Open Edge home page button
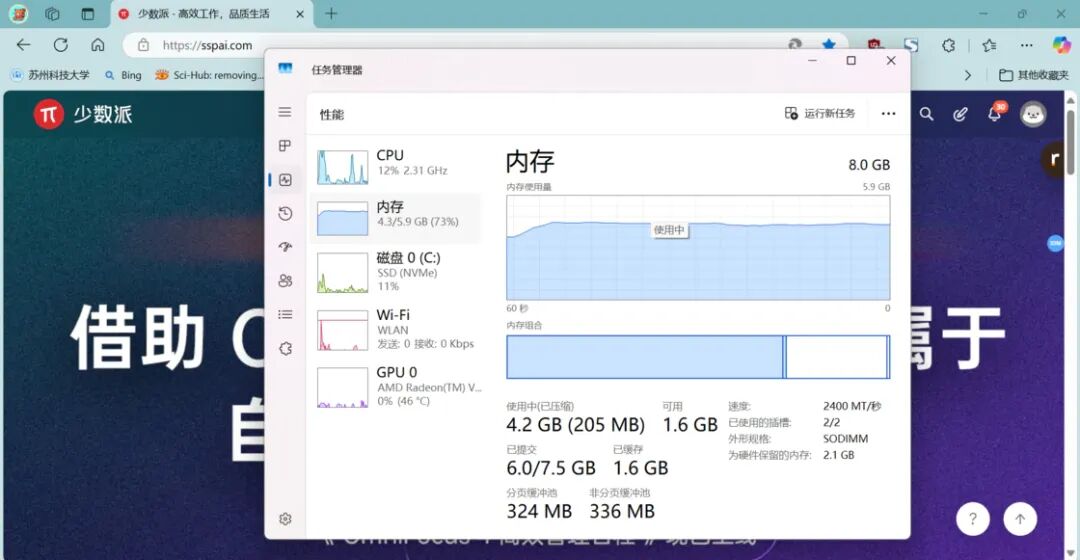 [x=98, y=45]
